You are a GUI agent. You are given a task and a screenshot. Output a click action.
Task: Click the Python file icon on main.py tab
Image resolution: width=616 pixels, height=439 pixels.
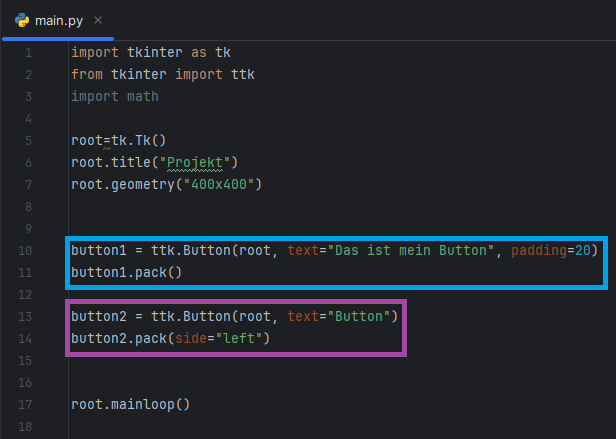point(22,20)
